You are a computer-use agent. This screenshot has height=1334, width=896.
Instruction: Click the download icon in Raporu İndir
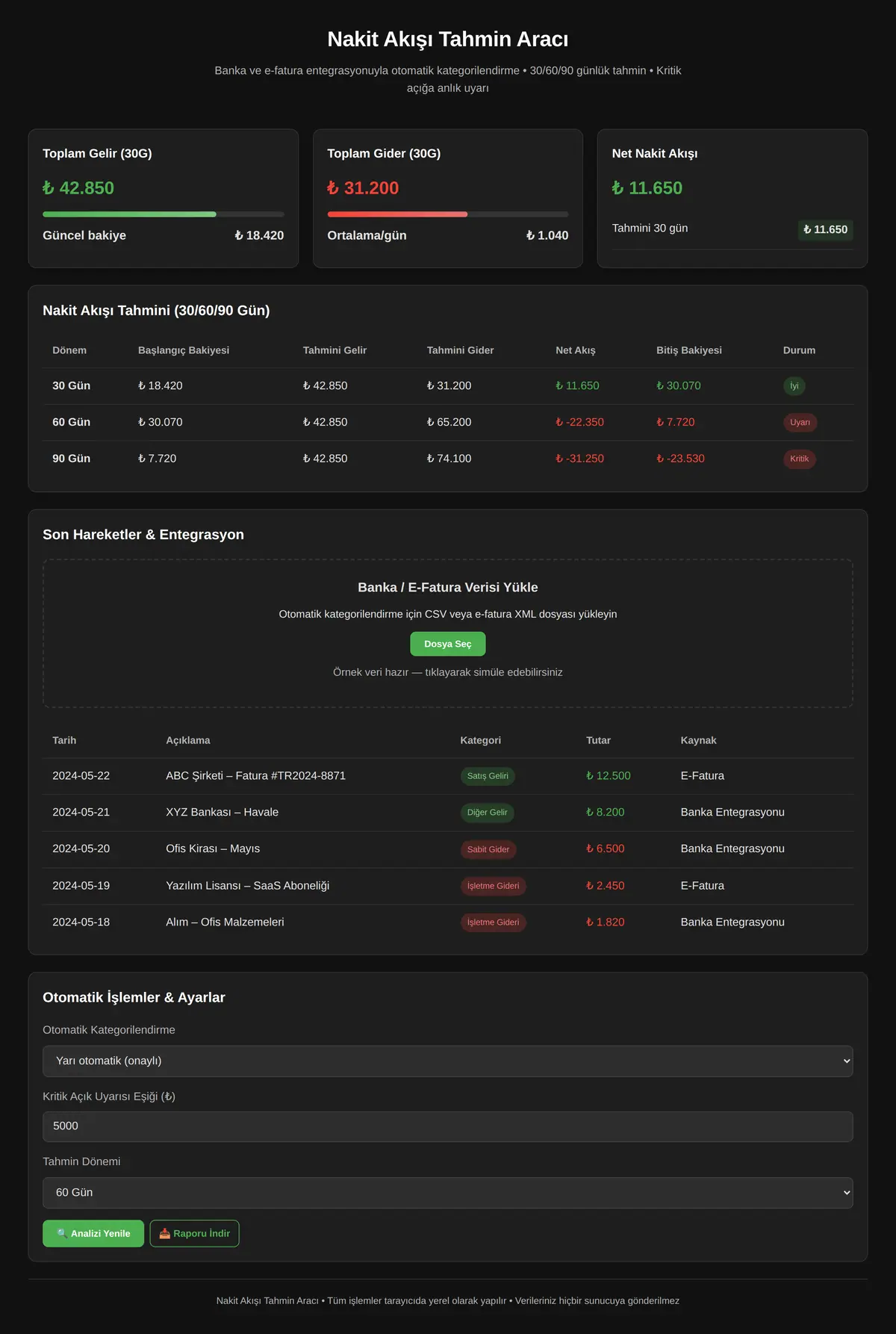(165, 1234)
